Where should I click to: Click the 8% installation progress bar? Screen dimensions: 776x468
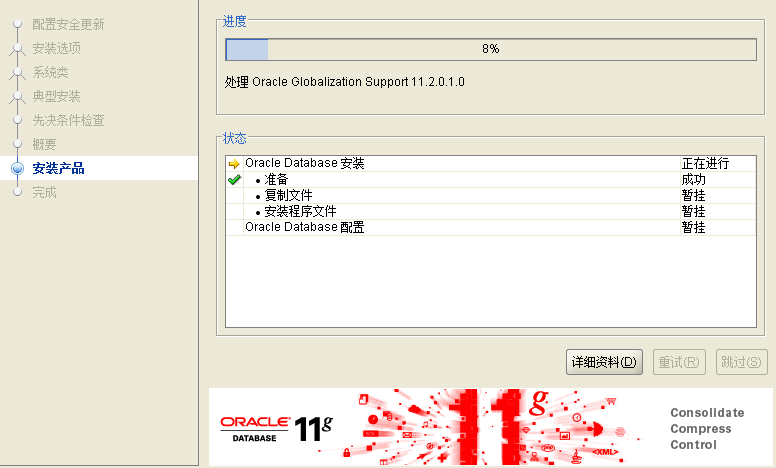pyautogui.click(x=490, y=49)
